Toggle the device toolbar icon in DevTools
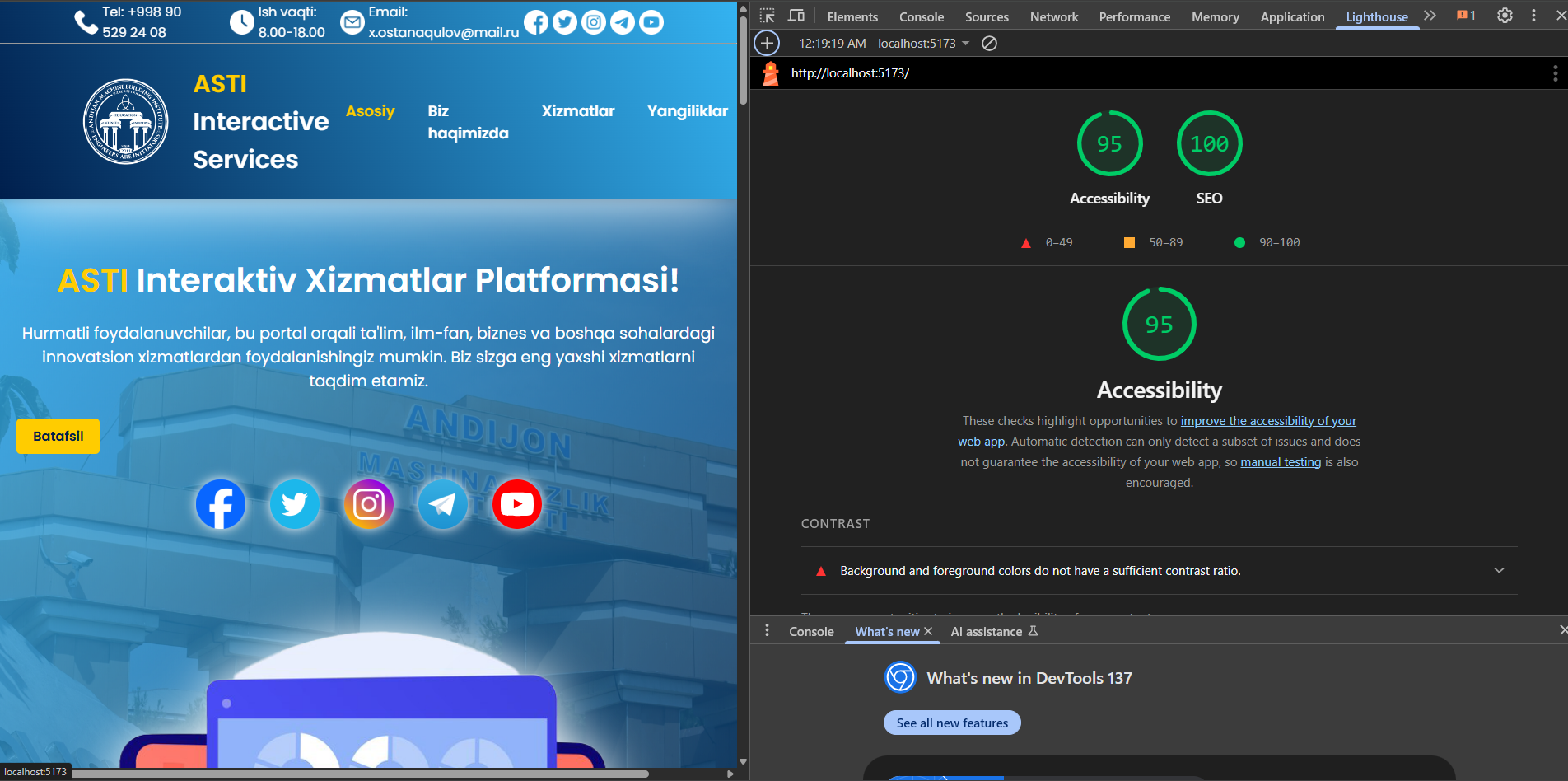Screen dimensions: 1568x781 (796, 16)
